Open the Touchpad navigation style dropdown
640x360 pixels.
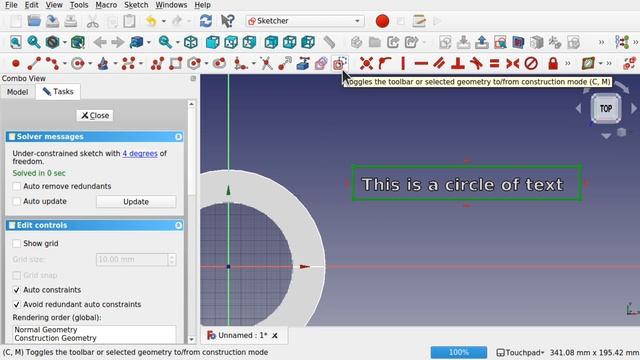521,352
